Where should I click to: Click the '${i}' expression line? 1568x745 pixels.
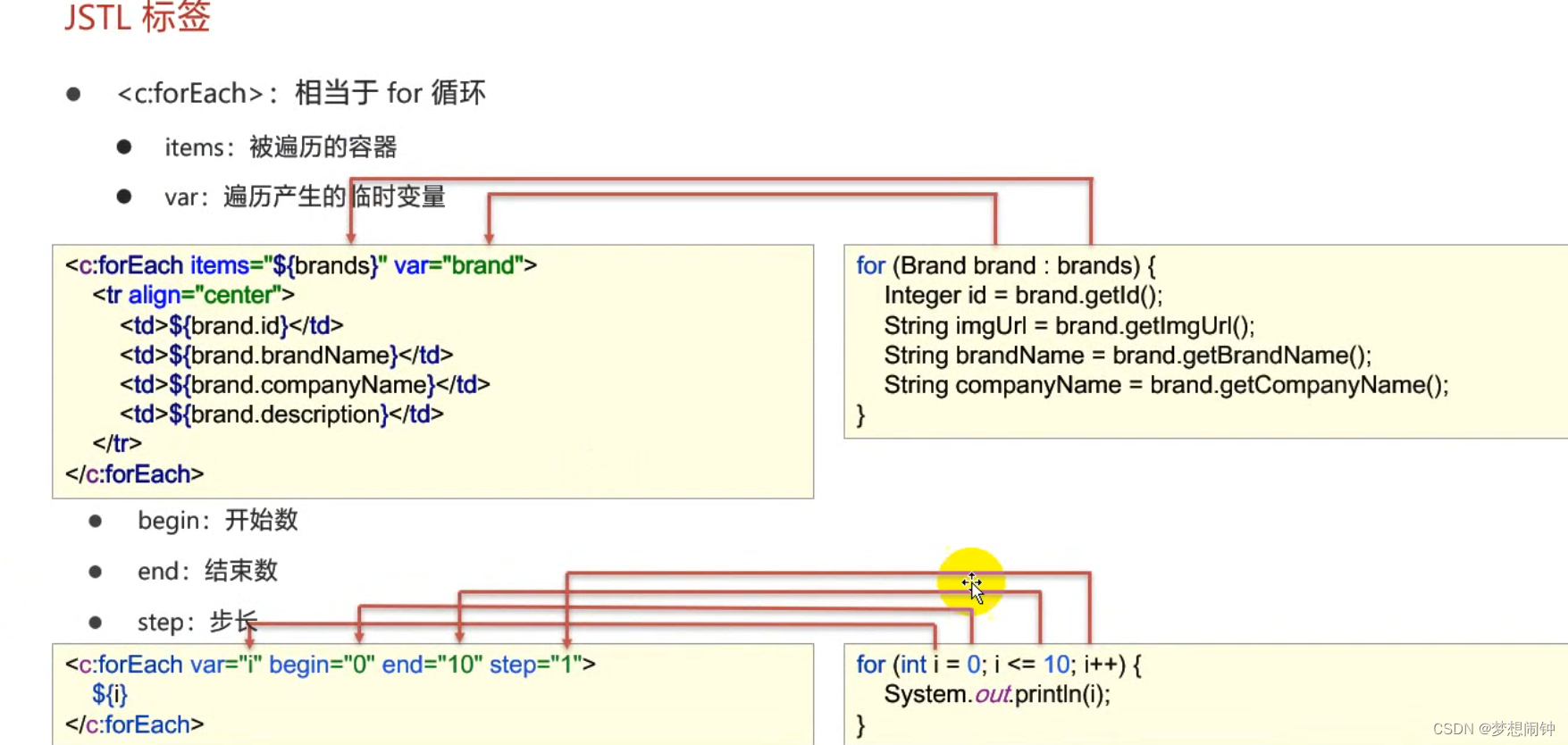click(110, 694)
